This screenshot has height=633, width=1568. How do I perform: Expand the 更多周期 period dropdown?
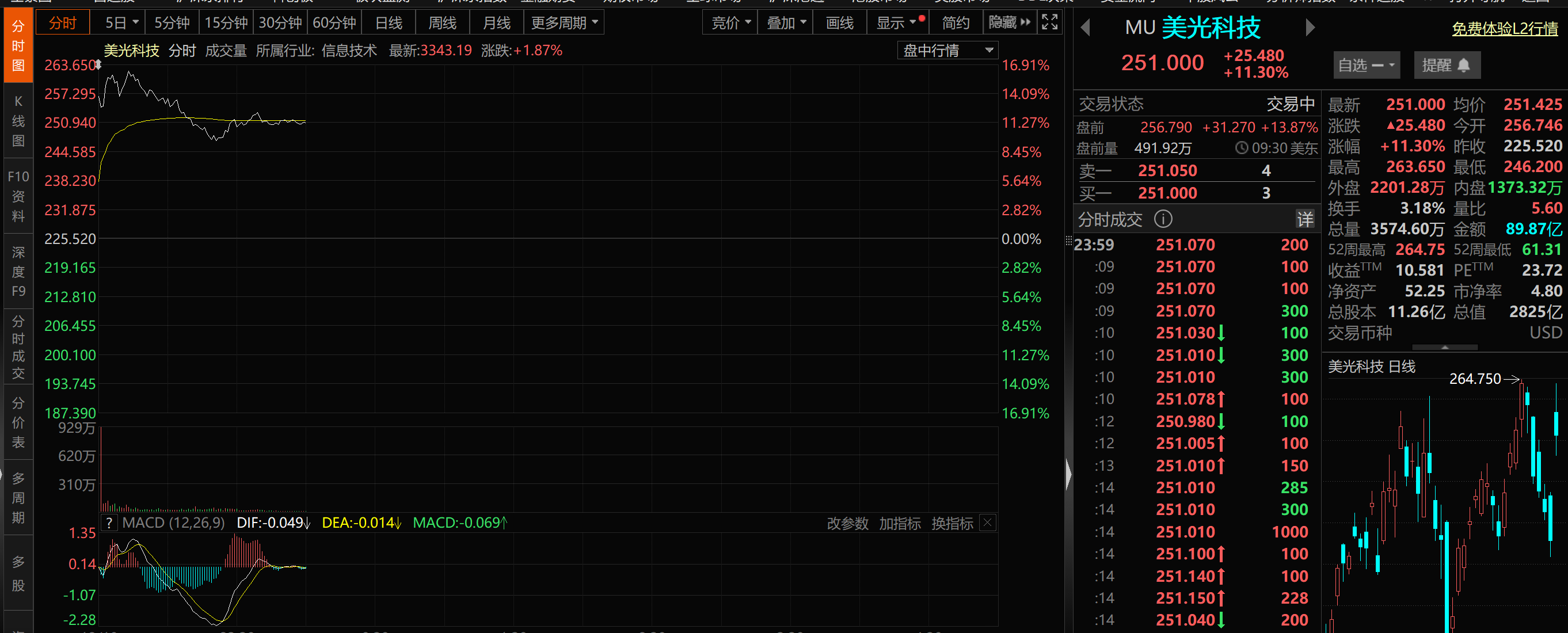pyautogui.click(x=564, y=22)
